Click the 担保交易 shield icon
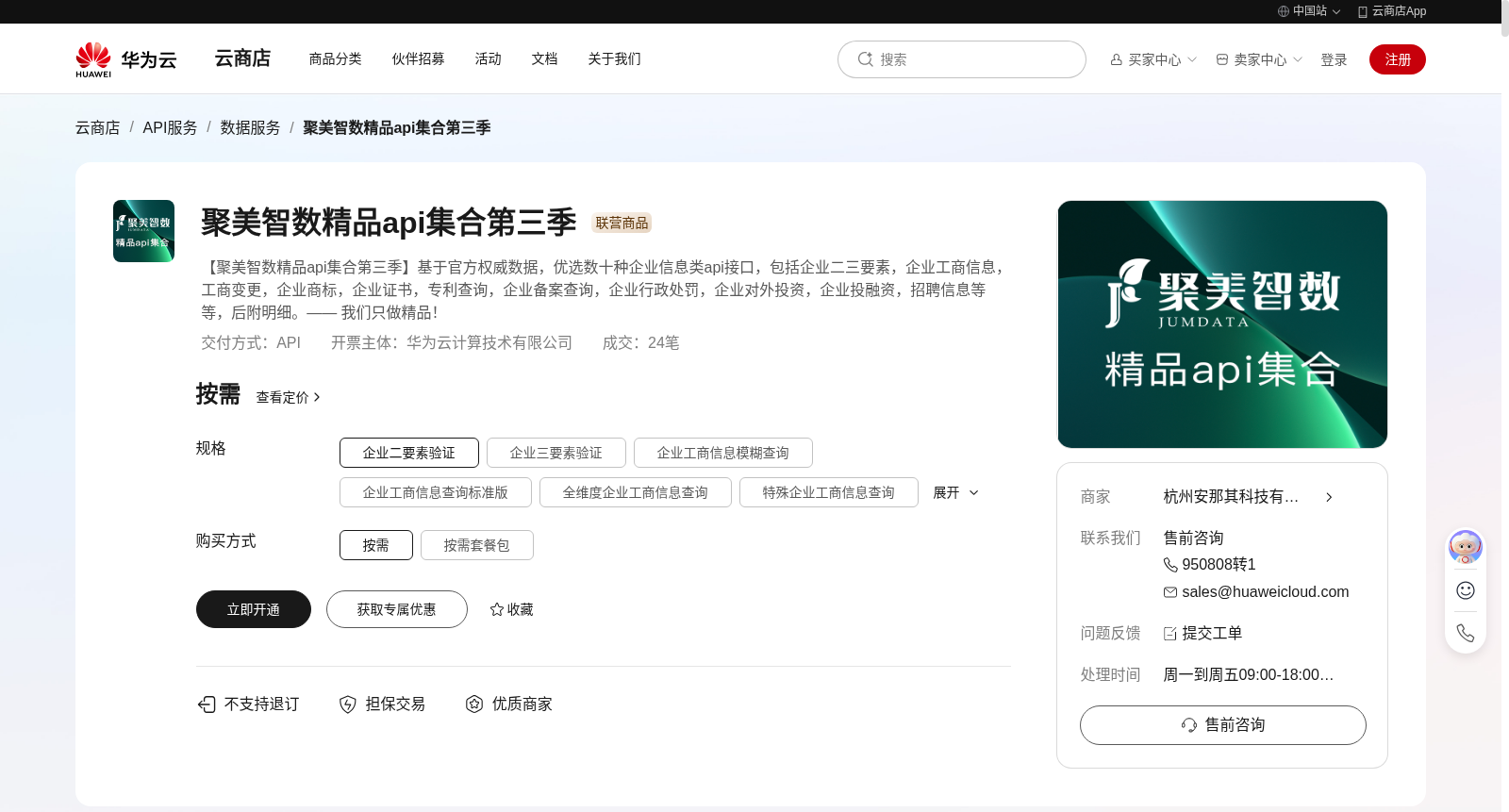The width and height of the screenshot is (1509, 812). coord(348,704)
